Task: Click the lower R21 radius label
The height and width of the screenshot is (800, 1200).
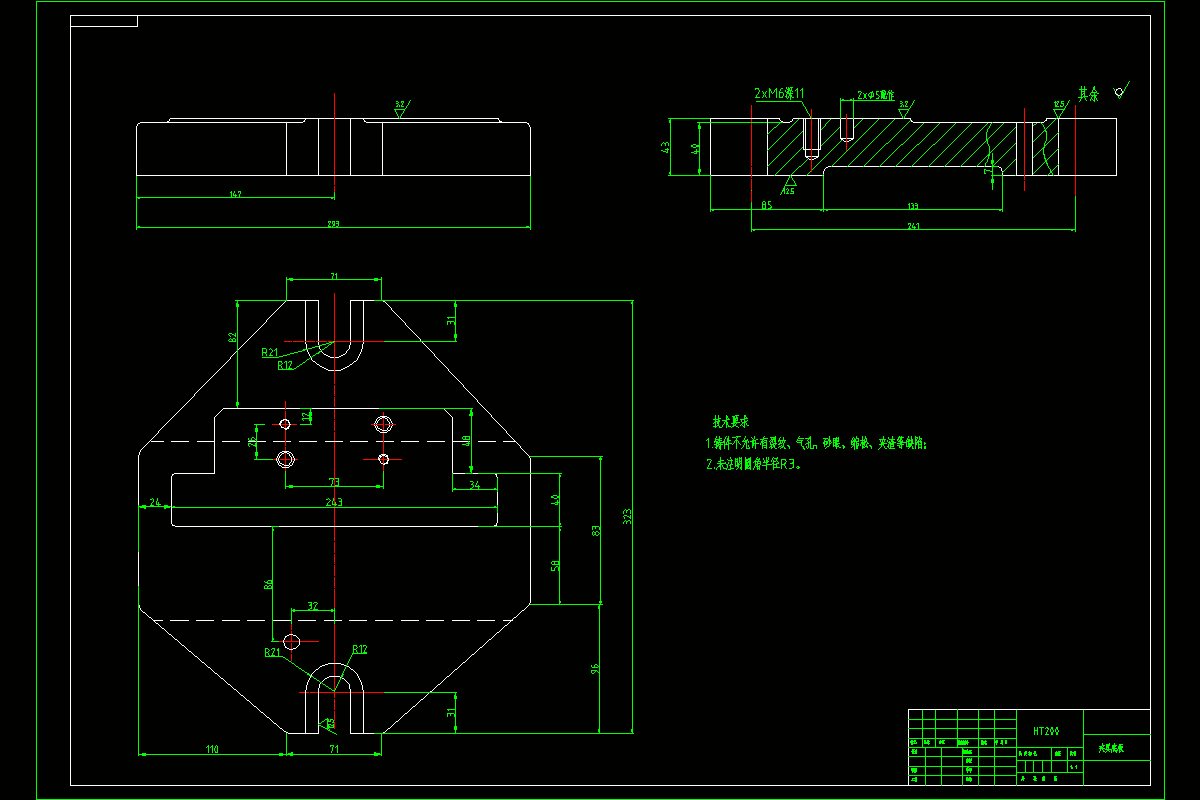Action: pos(273,652)
